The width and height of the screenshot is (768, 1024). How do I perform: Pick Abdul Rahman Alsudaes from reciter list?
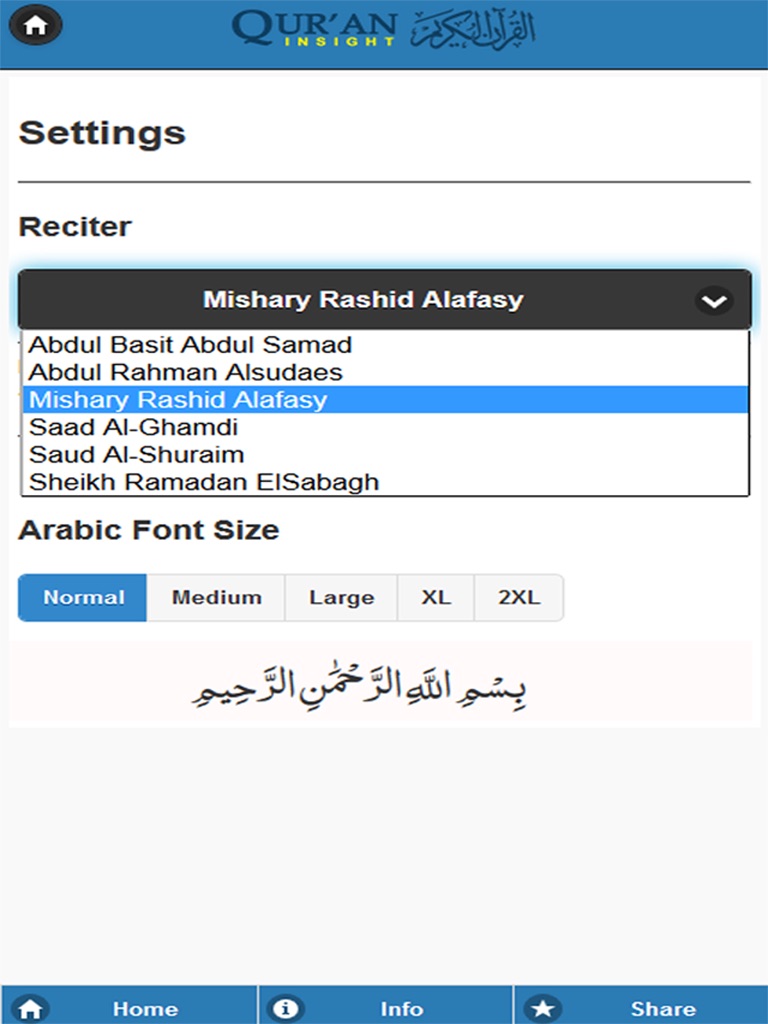(186, 373)
